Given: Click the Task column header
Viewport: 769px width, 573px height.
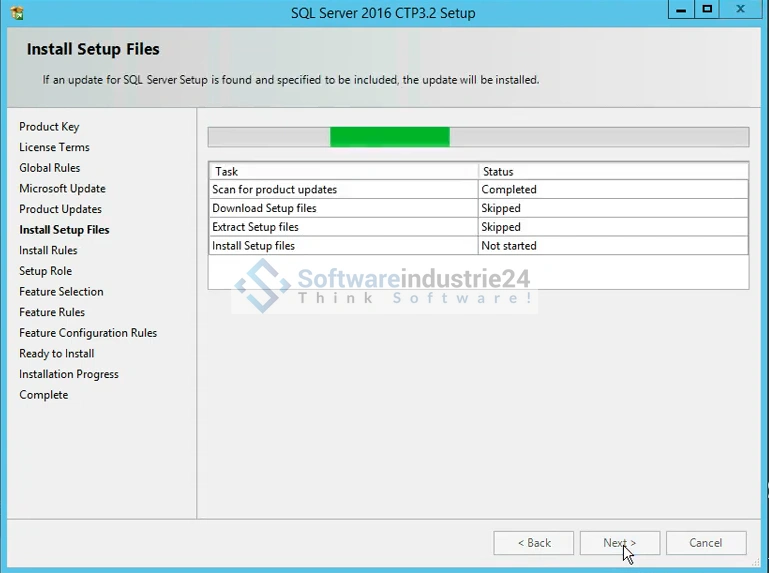Looking at the screenshot, I should pyautogui.click(x=343, y=171).
